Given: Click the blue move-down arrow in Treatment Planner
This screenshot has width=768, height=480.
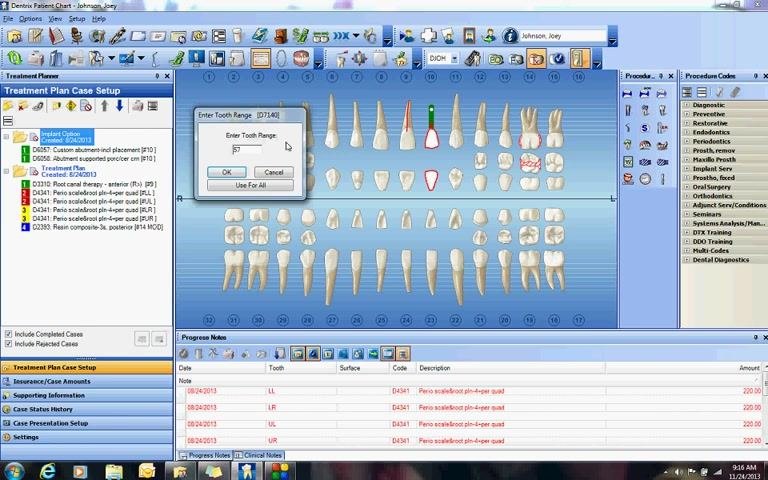Looking at the screenshot, I should click(119, 106).
